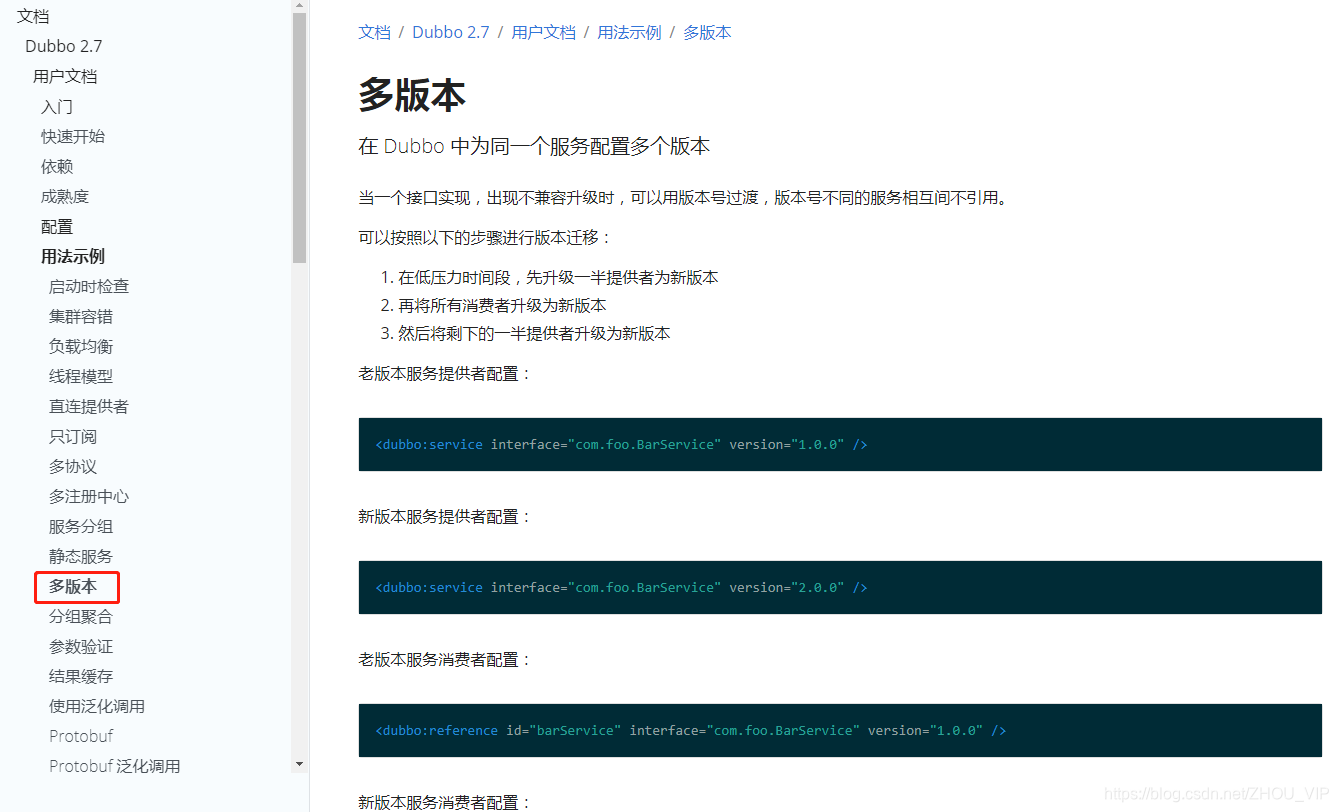Image resolution: width=1338 pixels, height=812 pixels.
Task: Follow the 用法示例 breadcrumb link
Action: click(x=630, y=33)
